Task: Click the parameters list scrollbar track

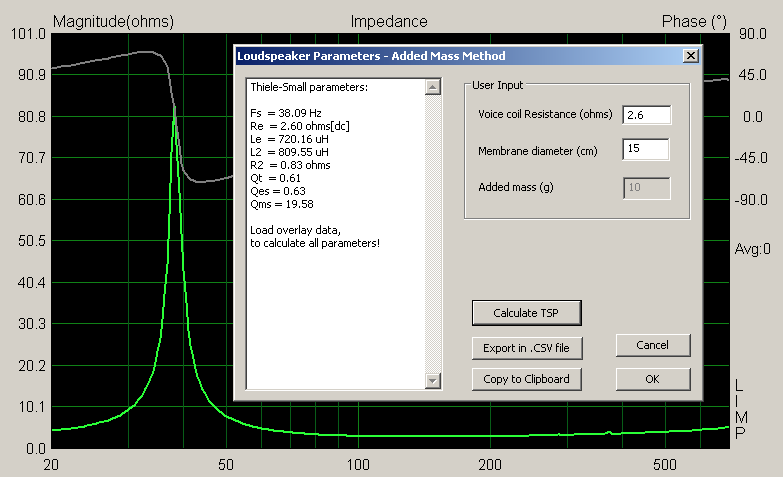Action: (432, 234)
